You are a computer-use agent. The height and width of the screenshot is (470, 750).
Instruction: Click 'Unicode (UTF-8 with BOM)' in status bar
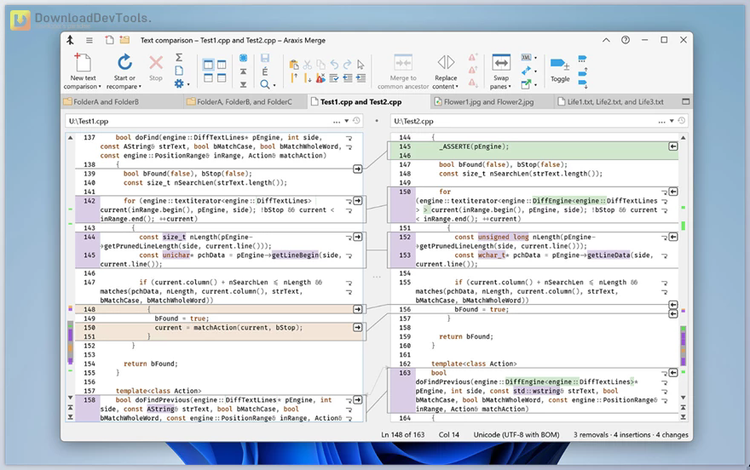click(x=516, y=435)
